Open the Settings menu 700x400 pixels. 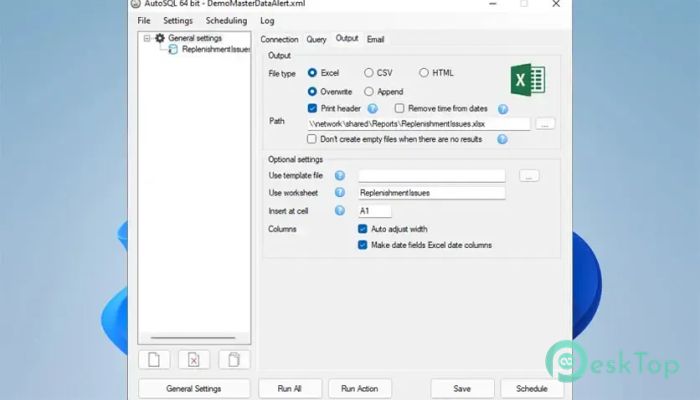(178, 21)
